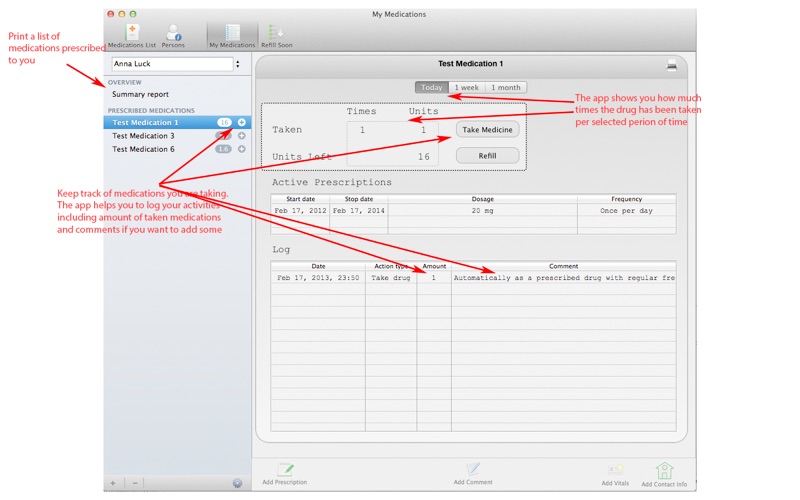
Task: Open the sidebar gear action menu
Action: click(x=237, y=483)
